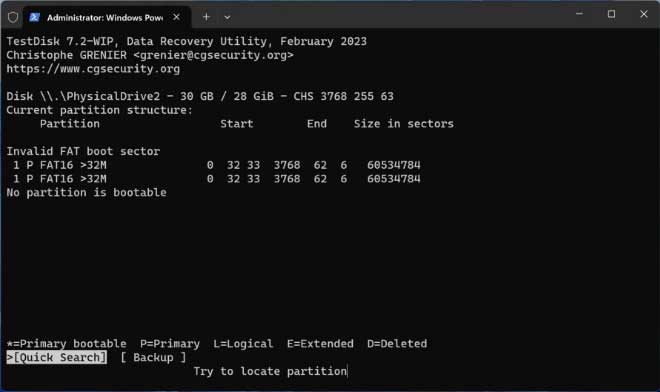660x392 pixels.
Task: Click the 'No partition is bootable' line
Action: [x=86, y=192]
